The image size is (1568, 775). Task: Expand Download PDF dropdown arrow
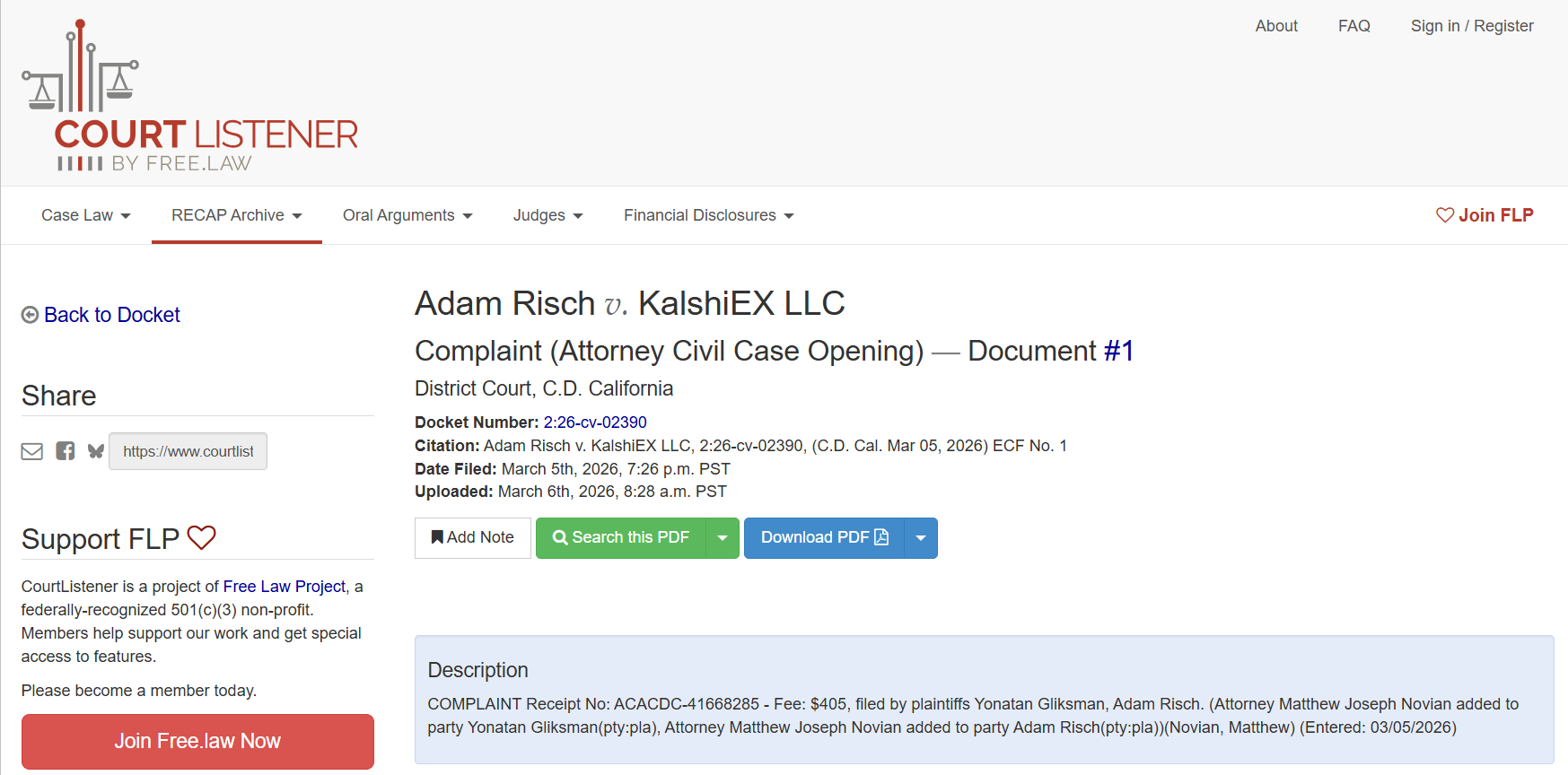(x=921, y=538)
